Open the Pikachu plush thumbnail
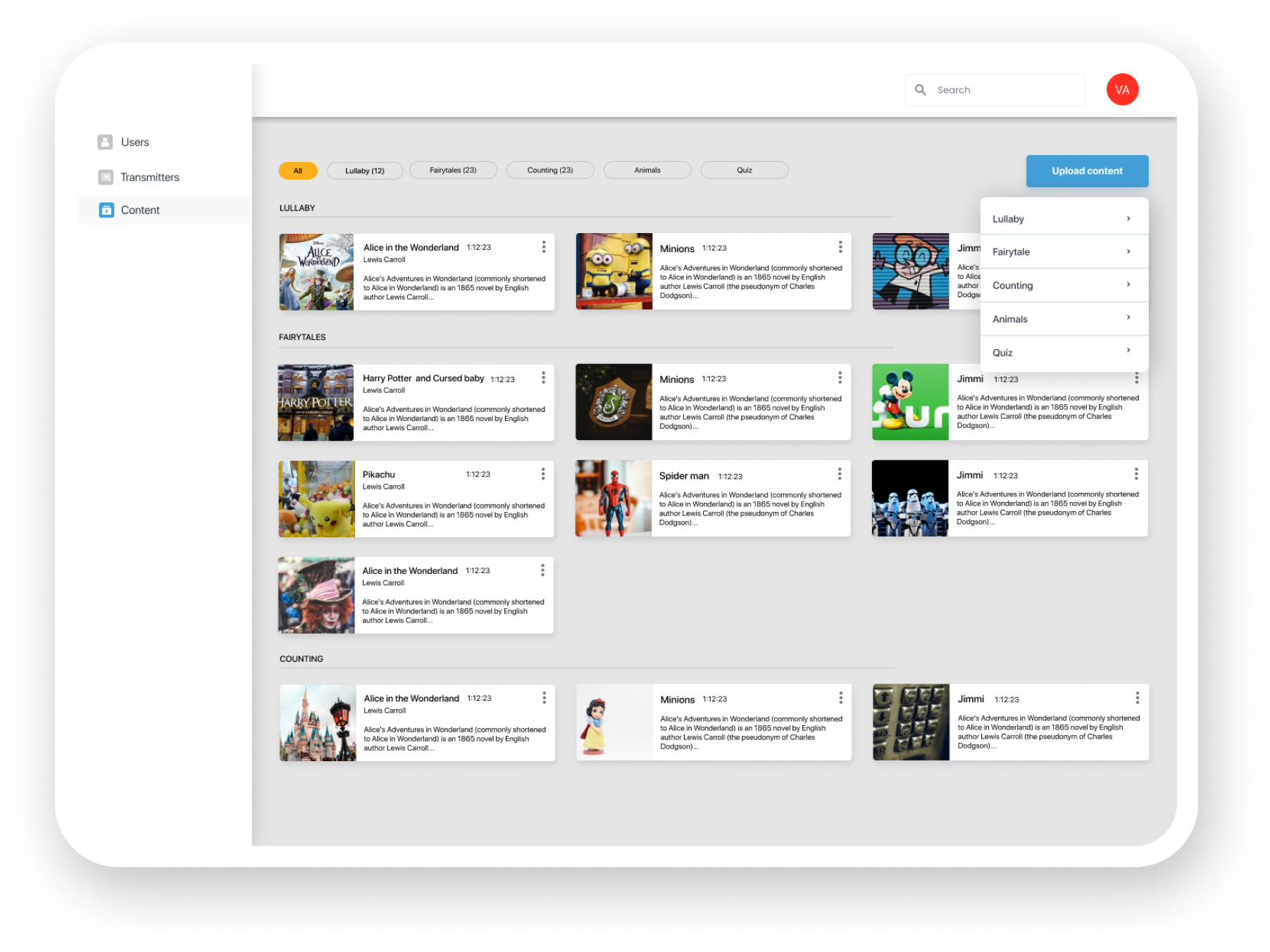 (x=316, y=499)
